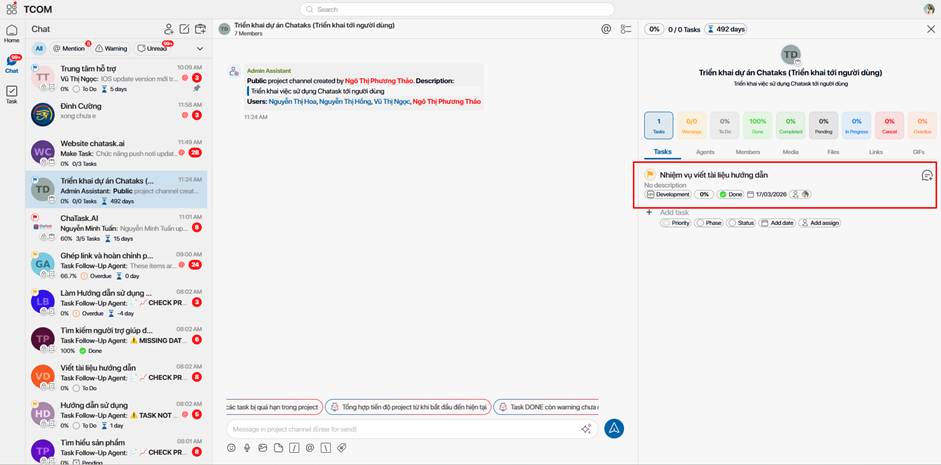Click the image attachment icon

(x=262, y=448)
